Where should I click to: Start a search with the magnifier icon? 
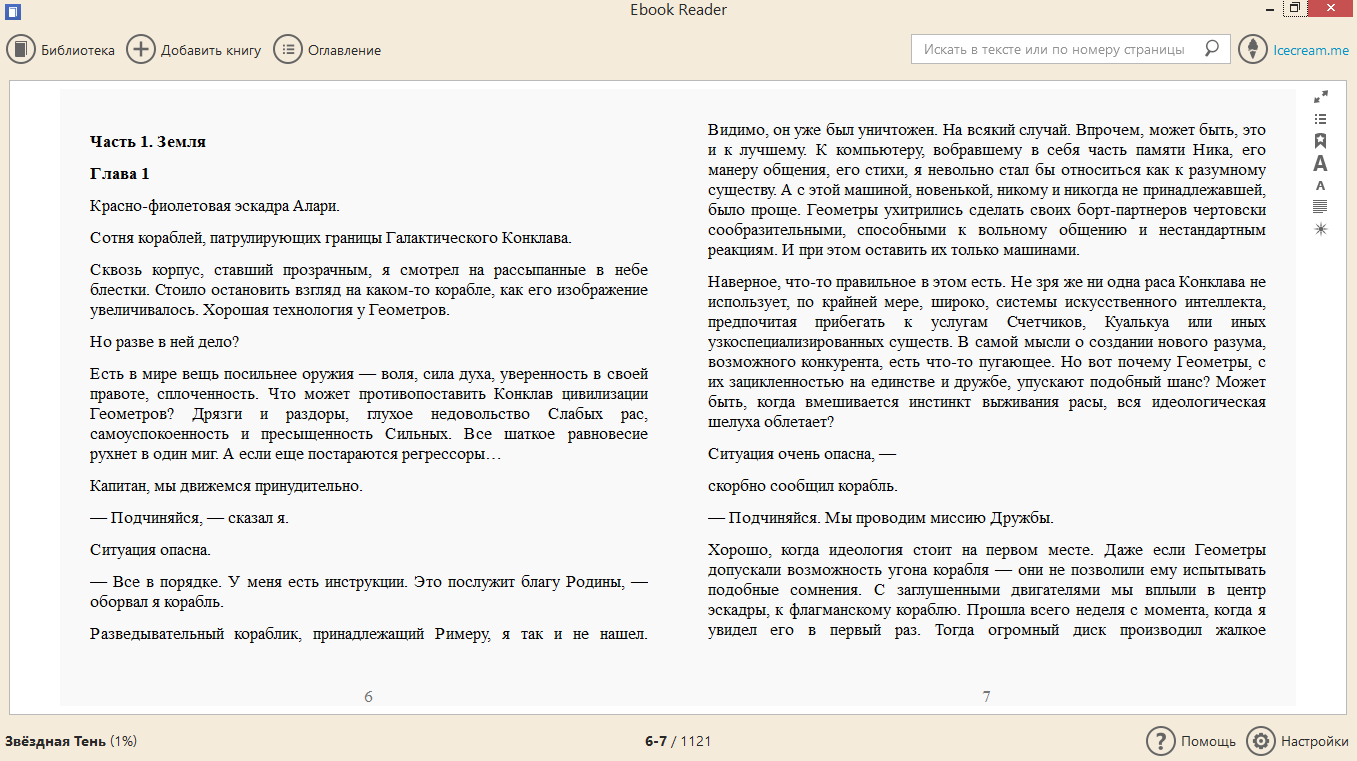[x=1211, y=48]
